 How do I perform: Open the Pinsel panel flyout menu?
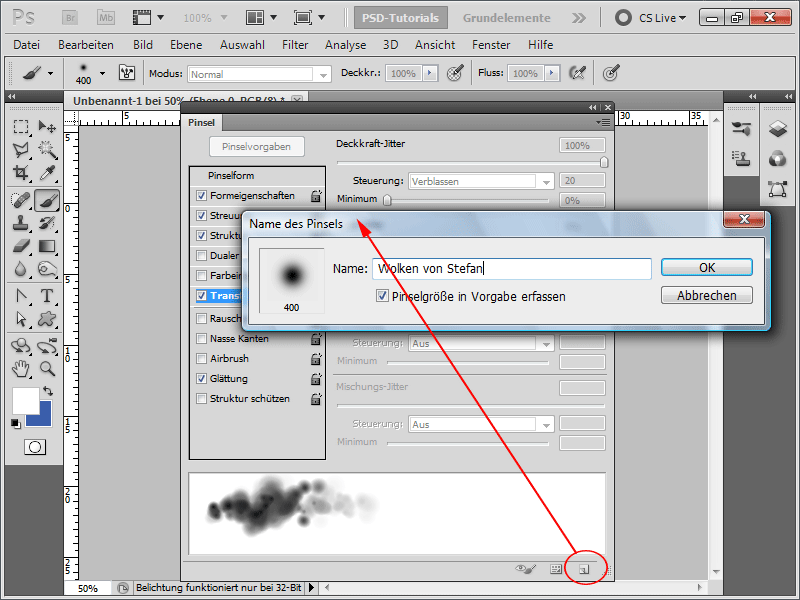(603, 122)
